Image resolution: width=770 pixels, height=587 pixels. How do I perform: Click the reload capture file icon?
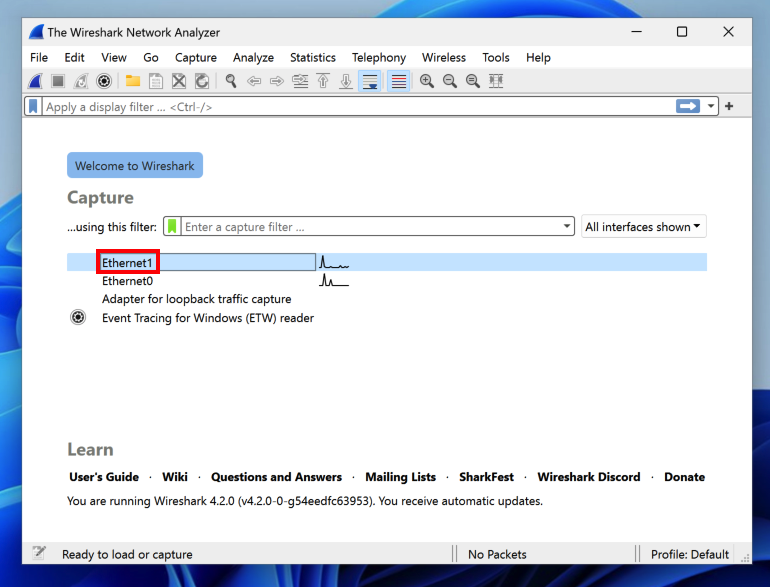[x=202, y=81]
